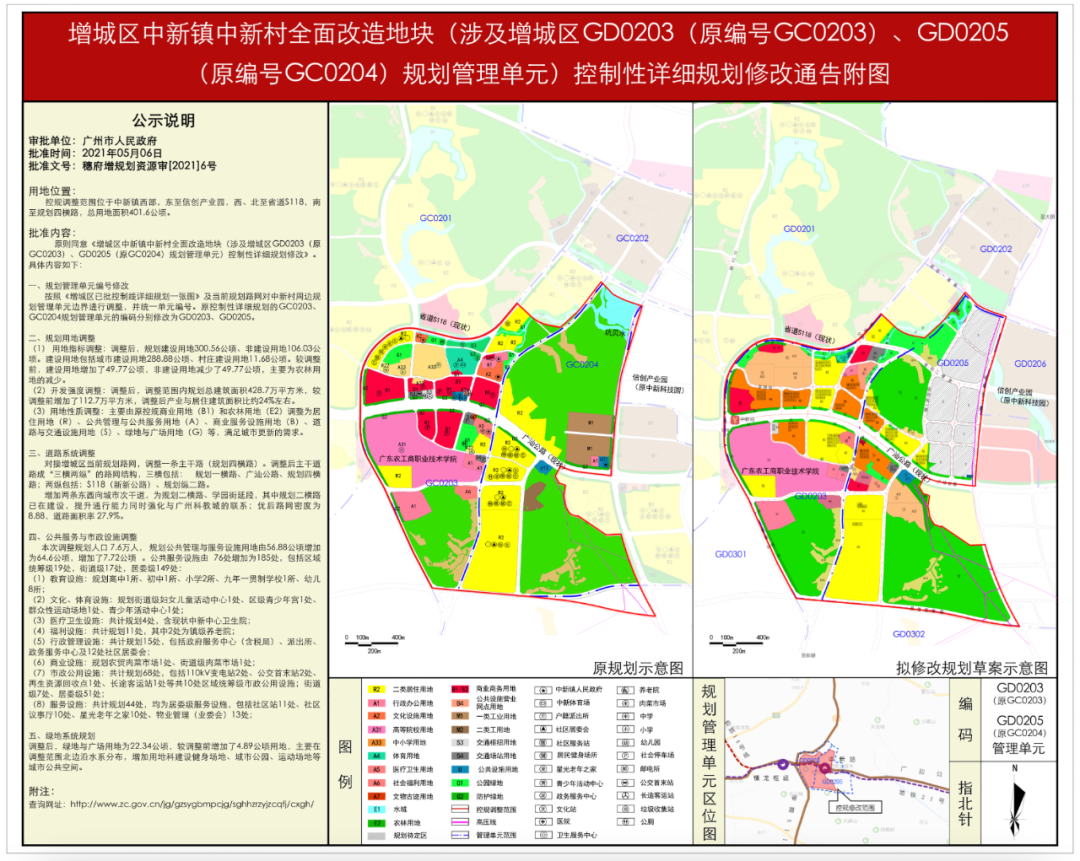Select the GD0202 label on revised plan map
Screen dimensions: 1080x861
pyautogui.click(x=996, y=249)
